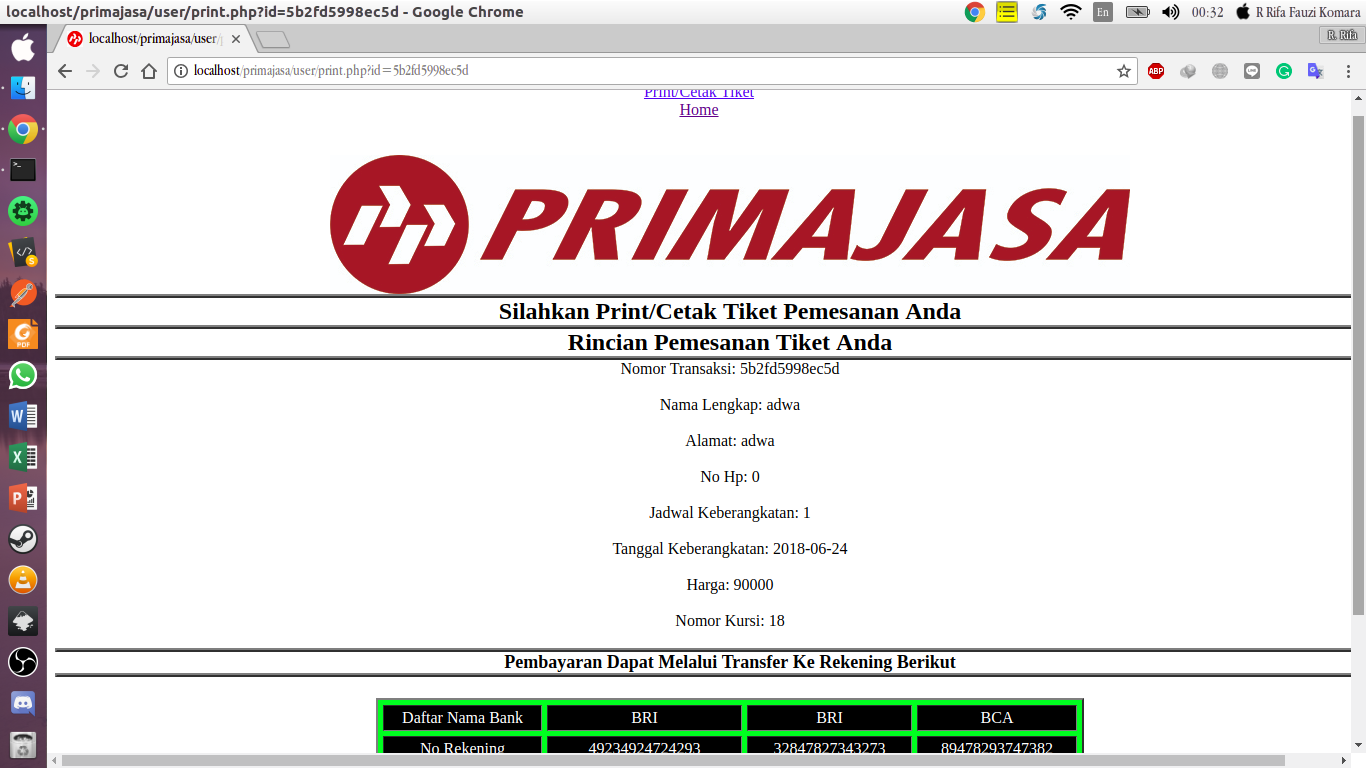Open Discord from the dock
1366x768 pixels.
23,703
